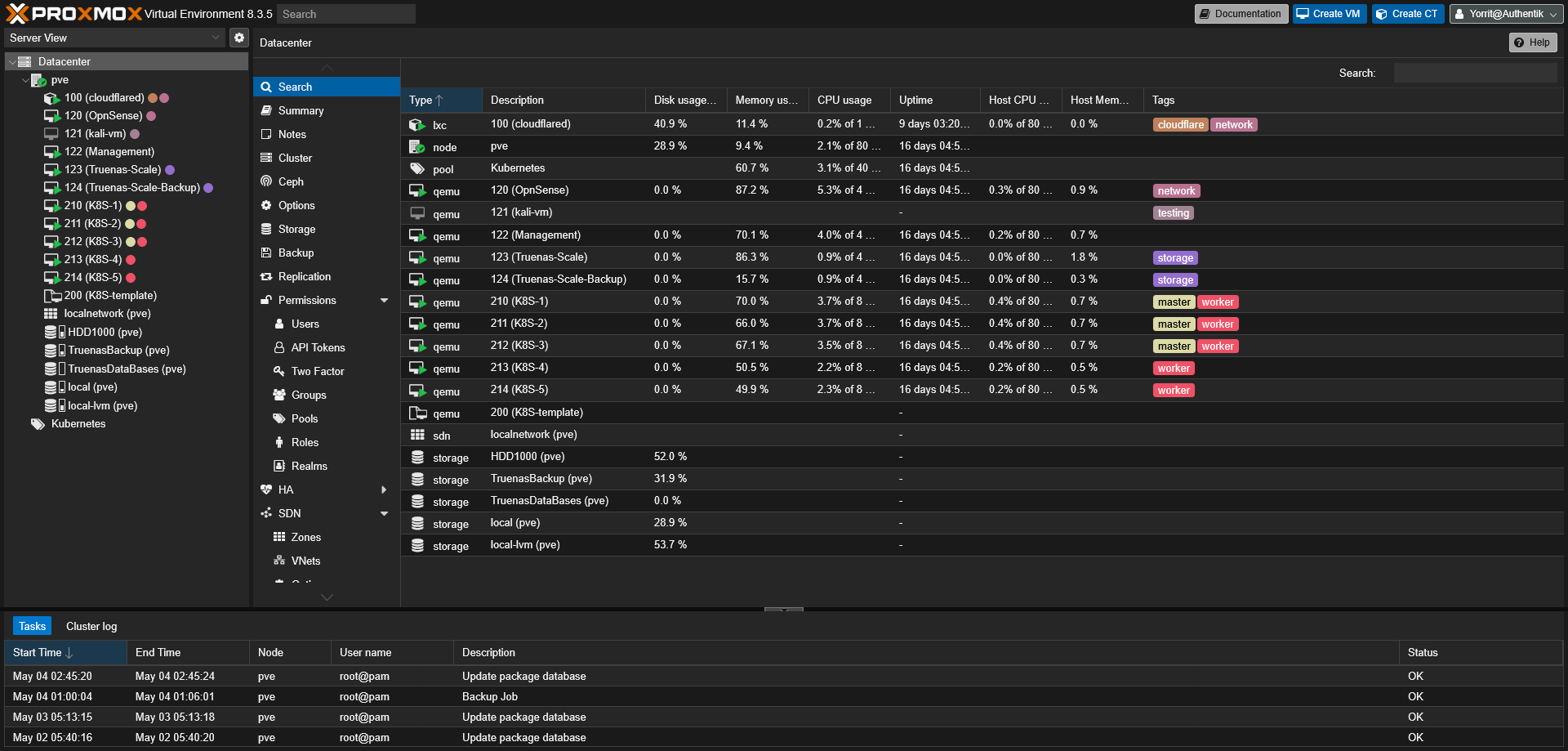
Task: Expand the HA submenu arrow
Action: click(x=384, y=489)
